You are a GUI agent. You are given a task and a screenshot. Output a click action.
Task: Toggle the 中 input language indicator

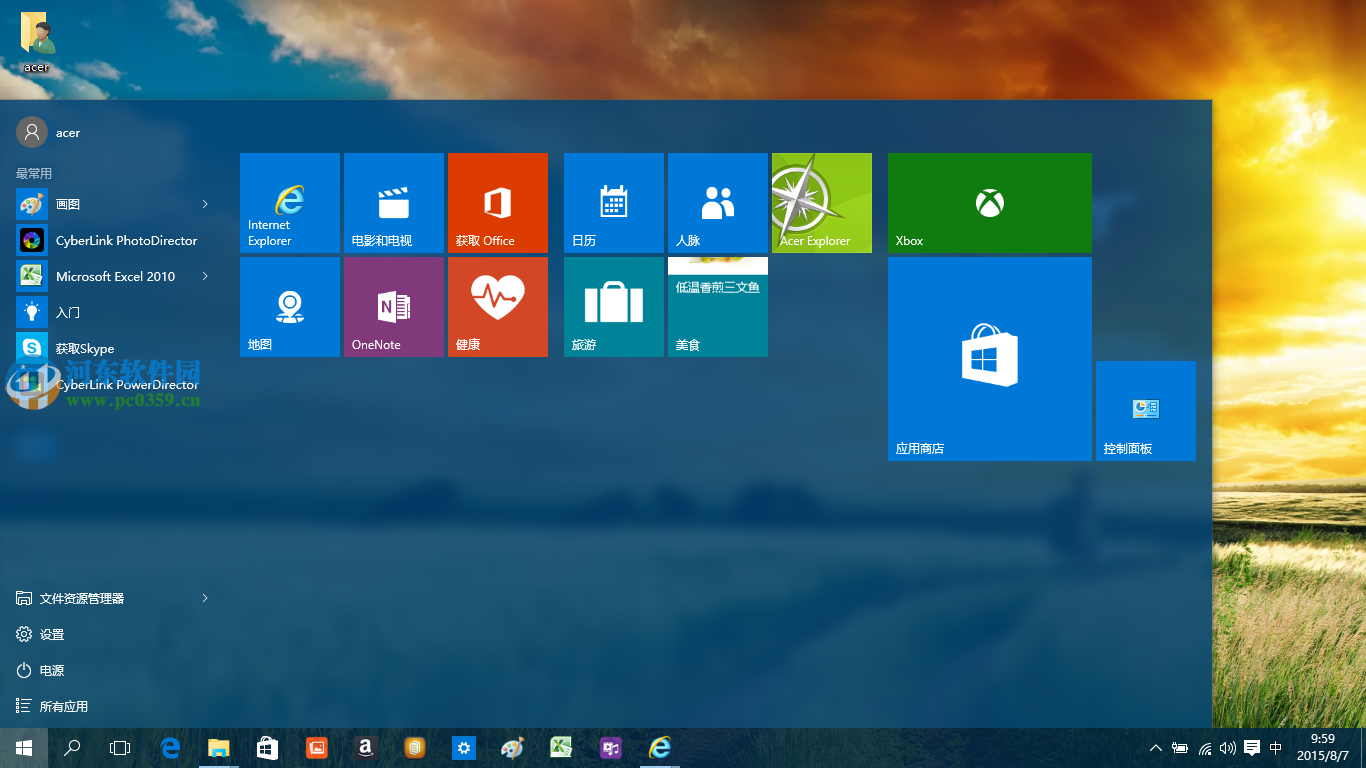[1276, 747]
